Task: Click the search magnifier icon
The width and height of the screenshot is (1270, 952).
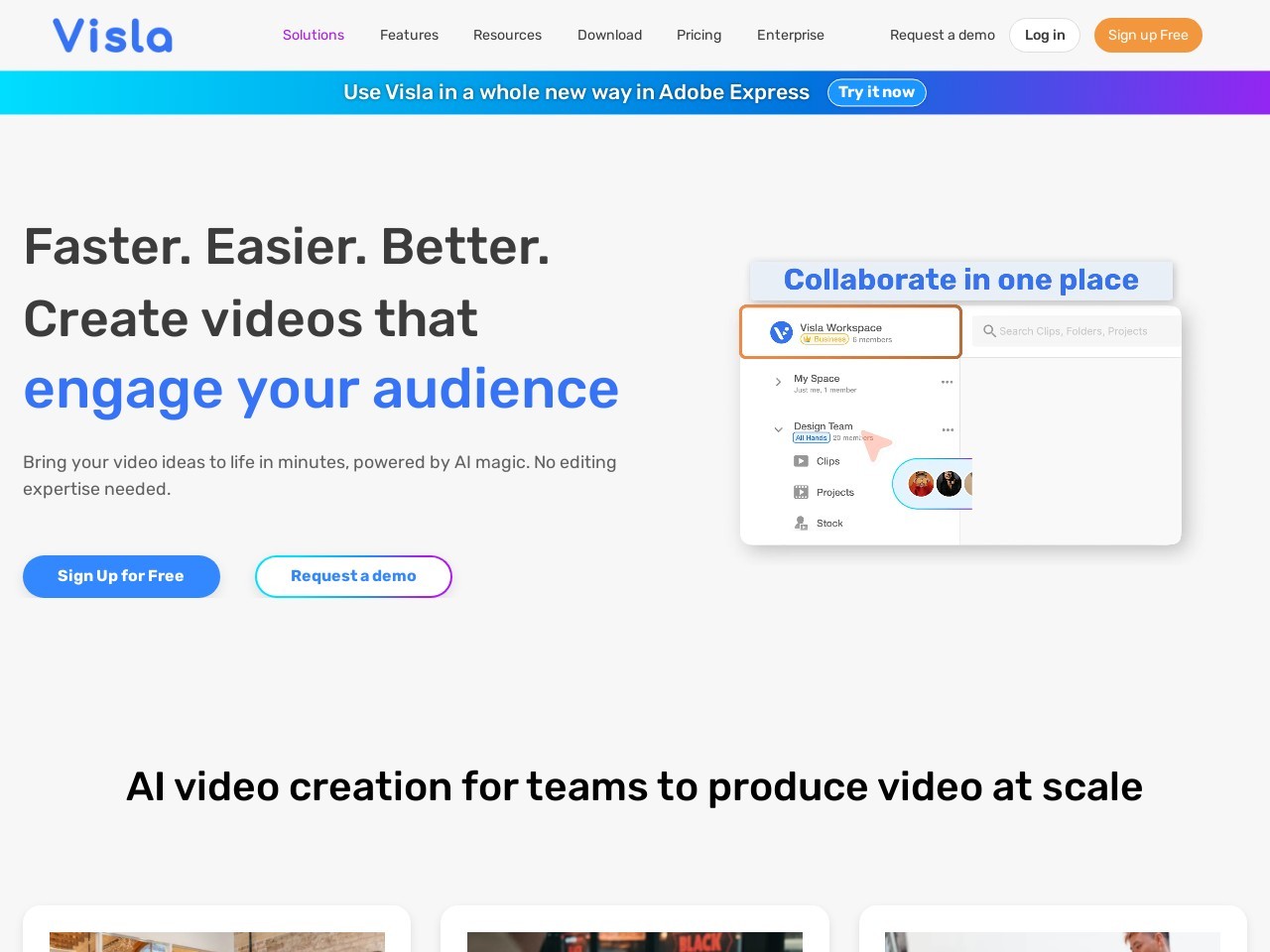Action: pos(989,331)
